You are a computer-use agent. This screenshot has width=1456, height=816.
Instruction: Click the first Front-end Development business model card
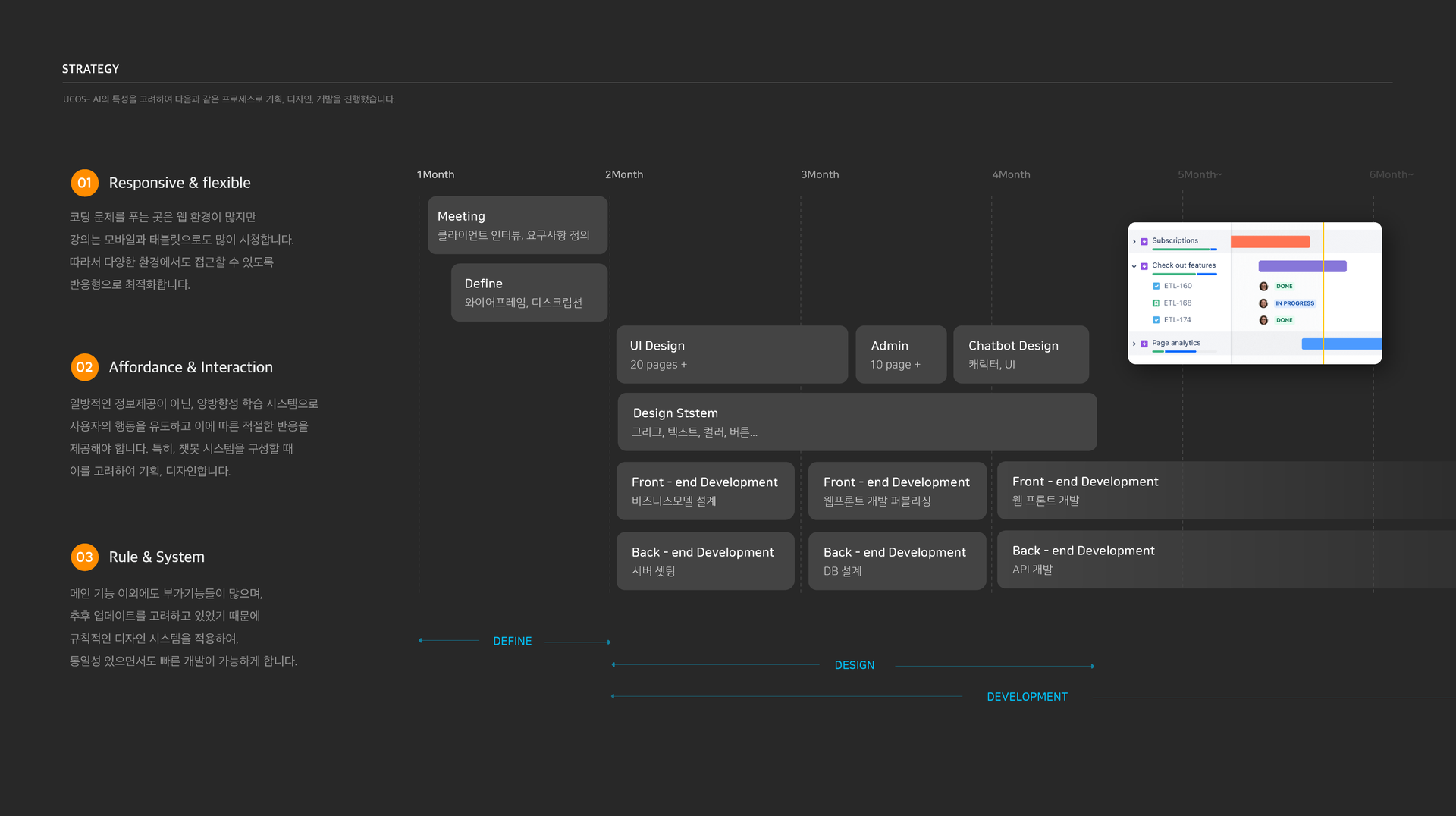[705, 491]
